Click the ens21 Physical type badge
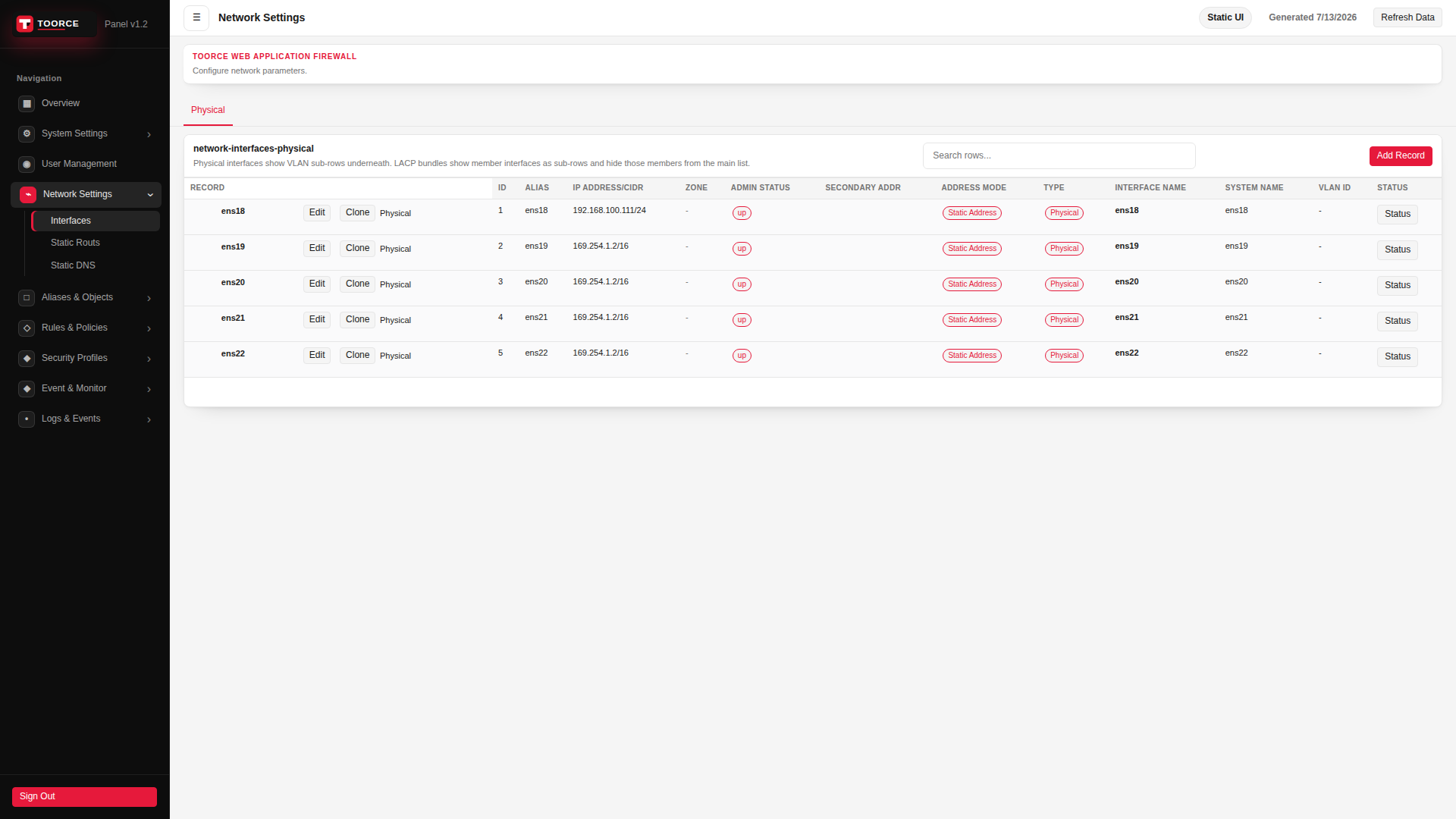 point(1064,320)
